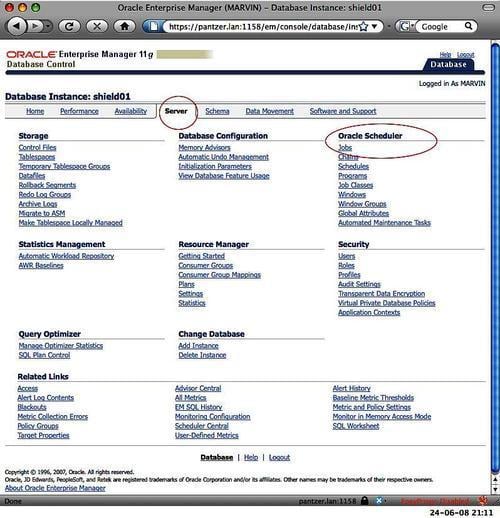Open Automatic Undo Management link
Image resolution: width=500 pixels, height=518 pixels.
click(223, 157)
